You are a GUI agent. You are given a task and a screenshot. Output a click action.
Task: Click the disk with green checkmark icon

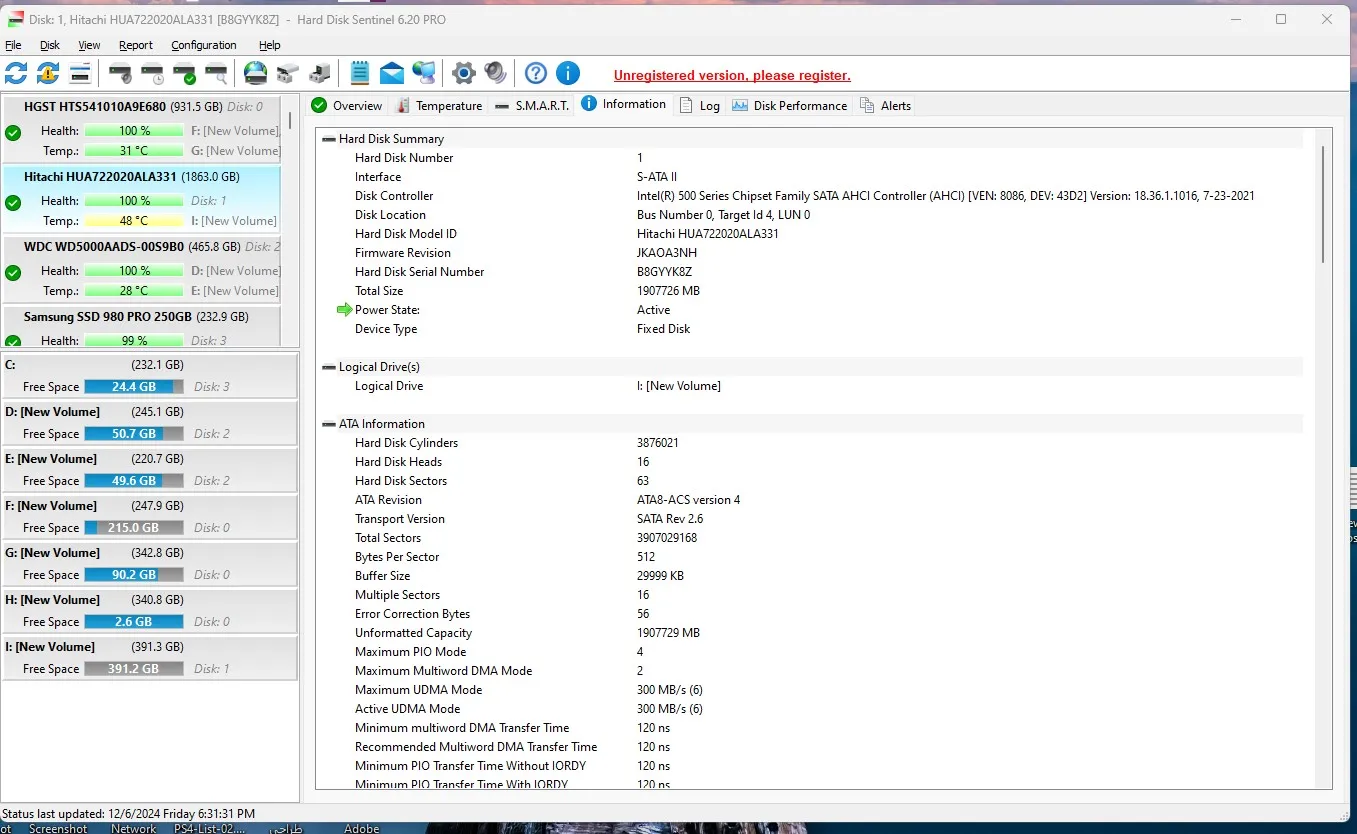[x=184, y=73]
